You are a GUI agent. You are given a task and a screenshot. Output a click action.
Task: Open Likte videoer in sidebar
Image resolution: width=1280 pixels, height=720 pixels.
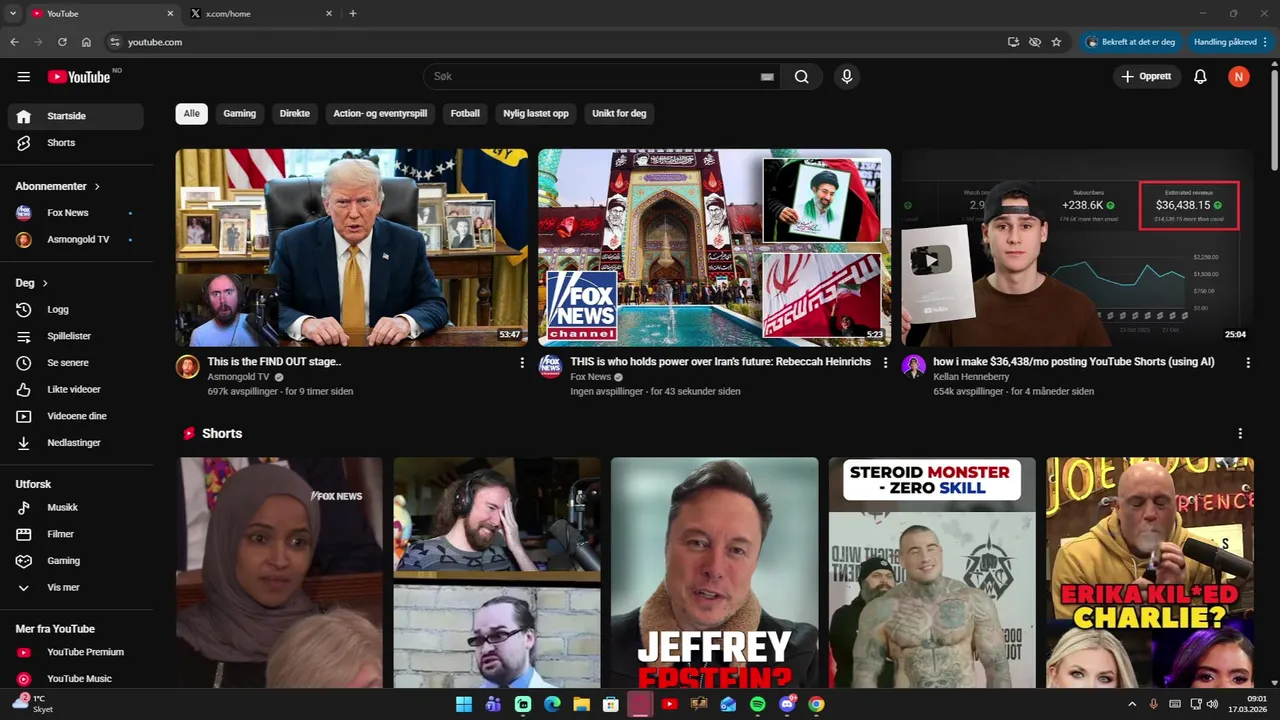coord(76,389)
